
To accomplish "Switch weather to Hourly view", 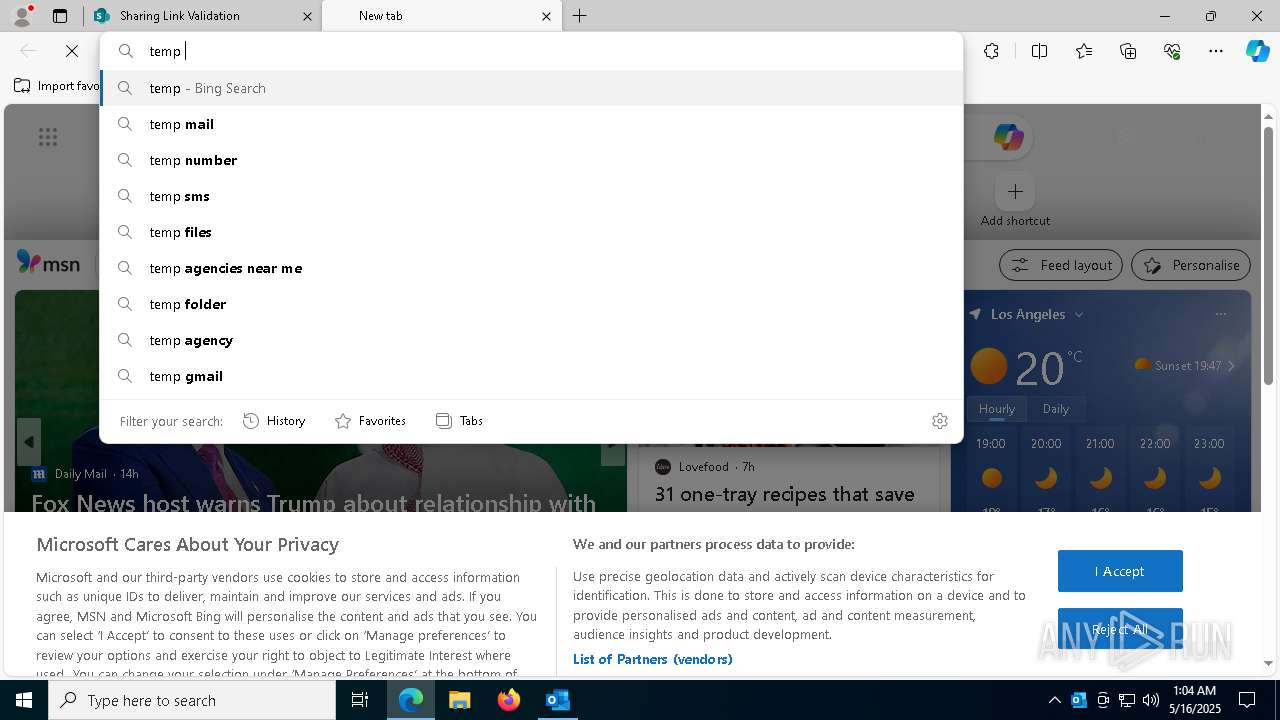I will [997, 408].
